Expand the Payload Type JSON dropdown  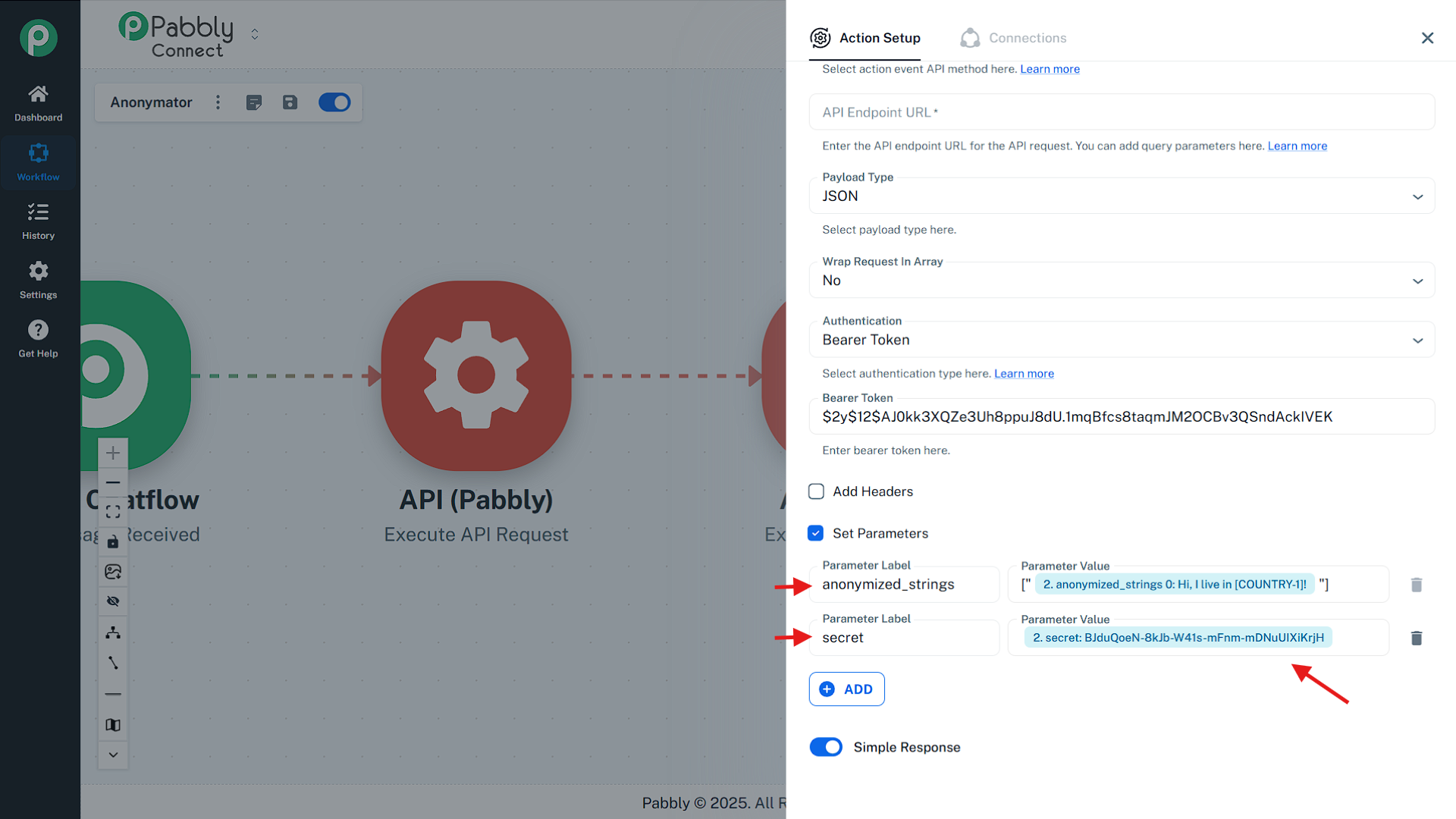click(1121, 196)
